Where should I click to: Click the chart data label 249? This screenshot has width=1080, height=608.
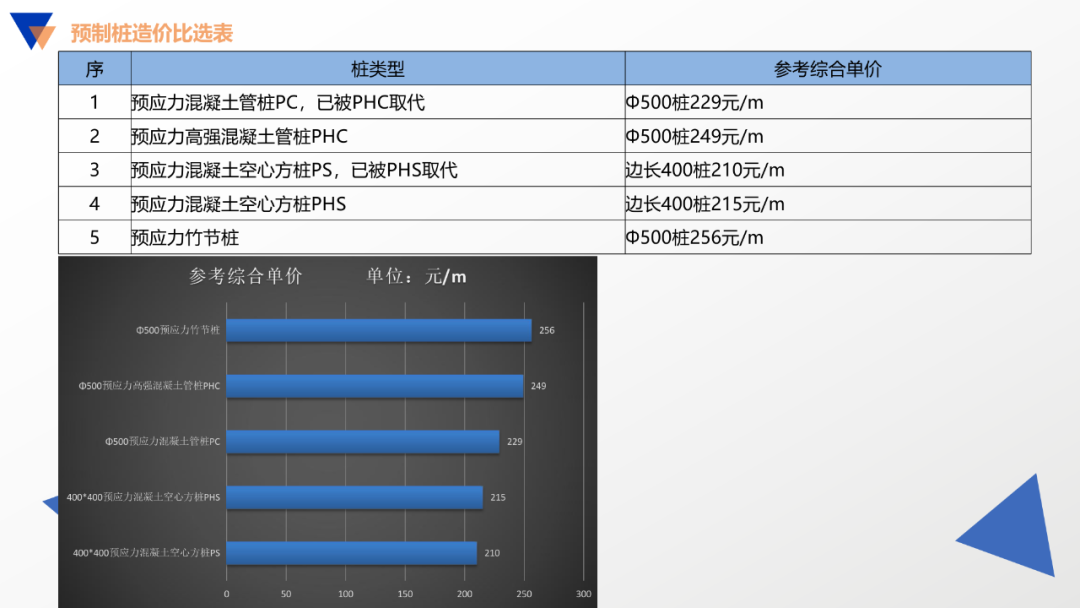539,386
